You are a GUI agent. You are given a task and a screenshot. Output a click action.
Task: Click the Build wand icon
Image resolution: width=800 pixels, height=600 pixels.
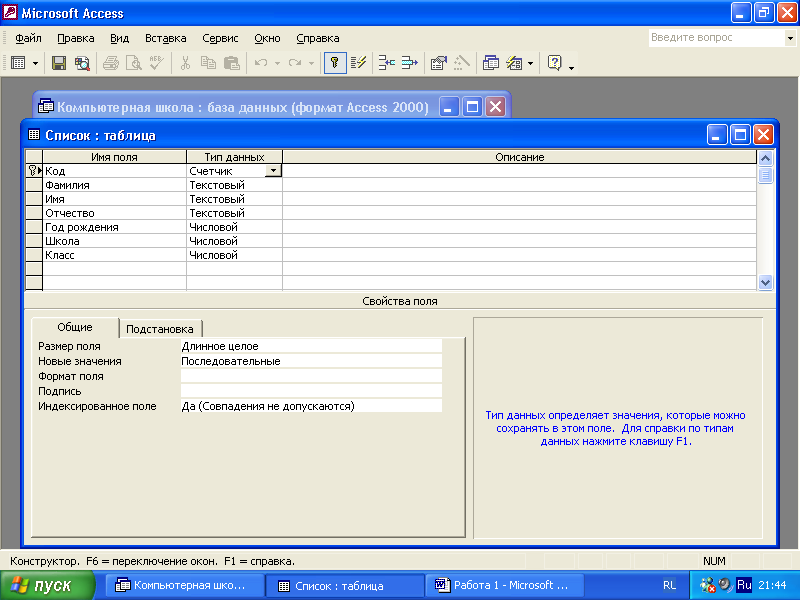point(461,63)
